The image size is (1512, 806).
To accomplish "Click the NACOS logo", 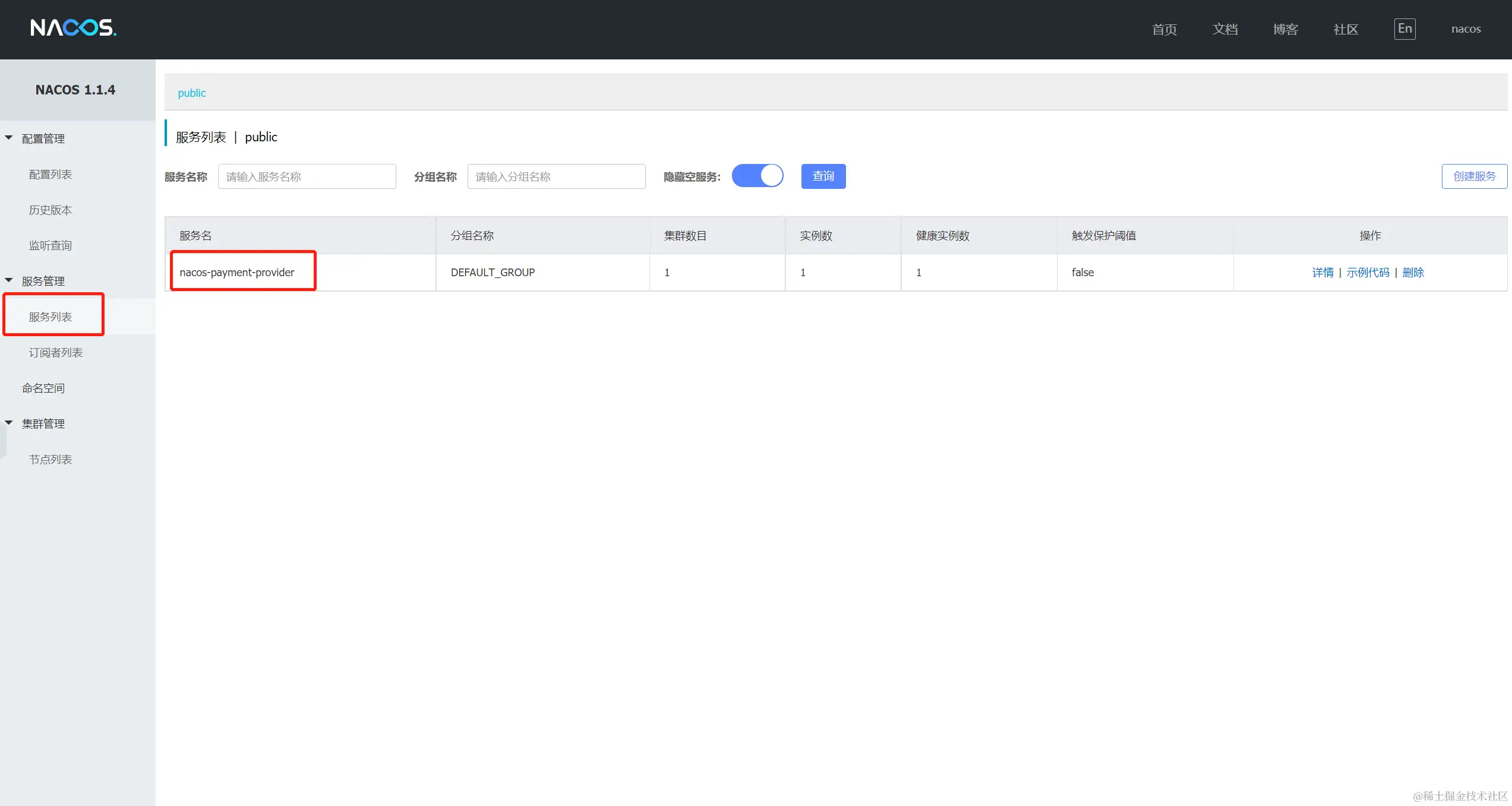I will click(x=73, y=28).
